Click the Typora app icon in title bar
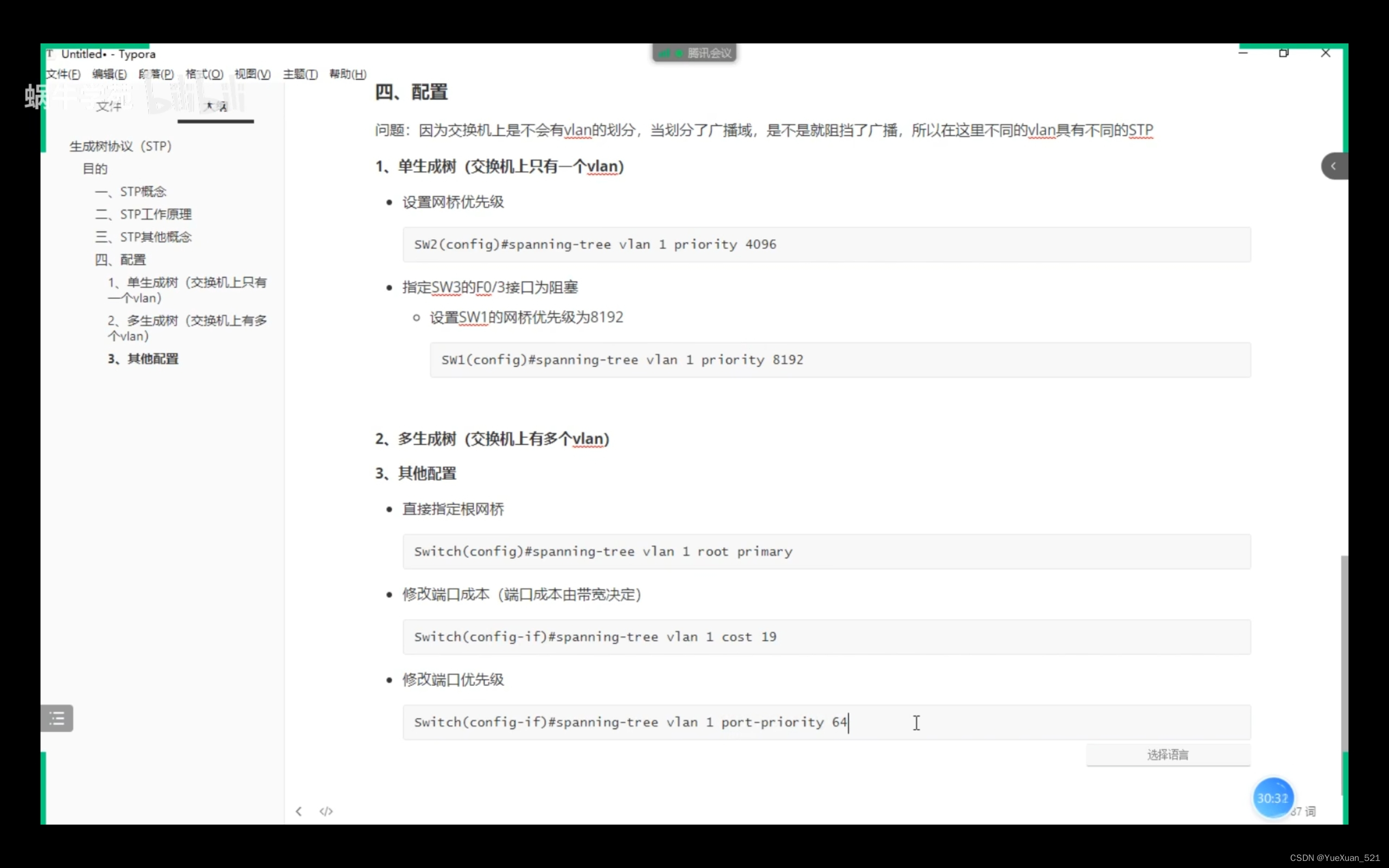Viewport: 1389px width, 868px height. pos(50,53)
